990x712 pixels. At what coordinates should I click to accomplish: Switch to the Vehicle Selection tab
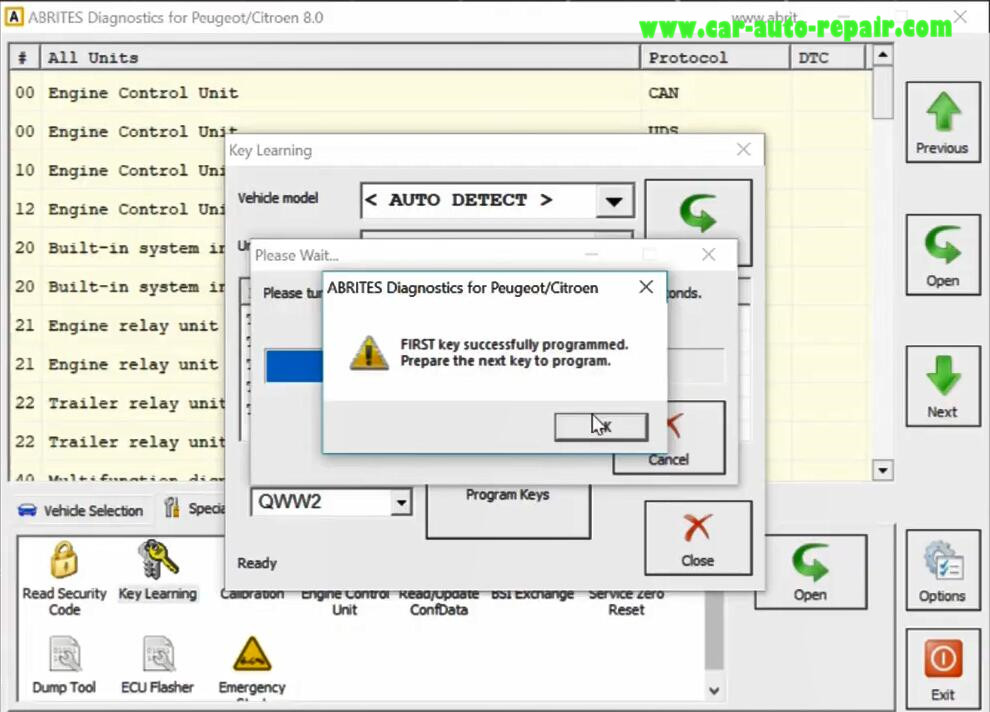[81, 510]
